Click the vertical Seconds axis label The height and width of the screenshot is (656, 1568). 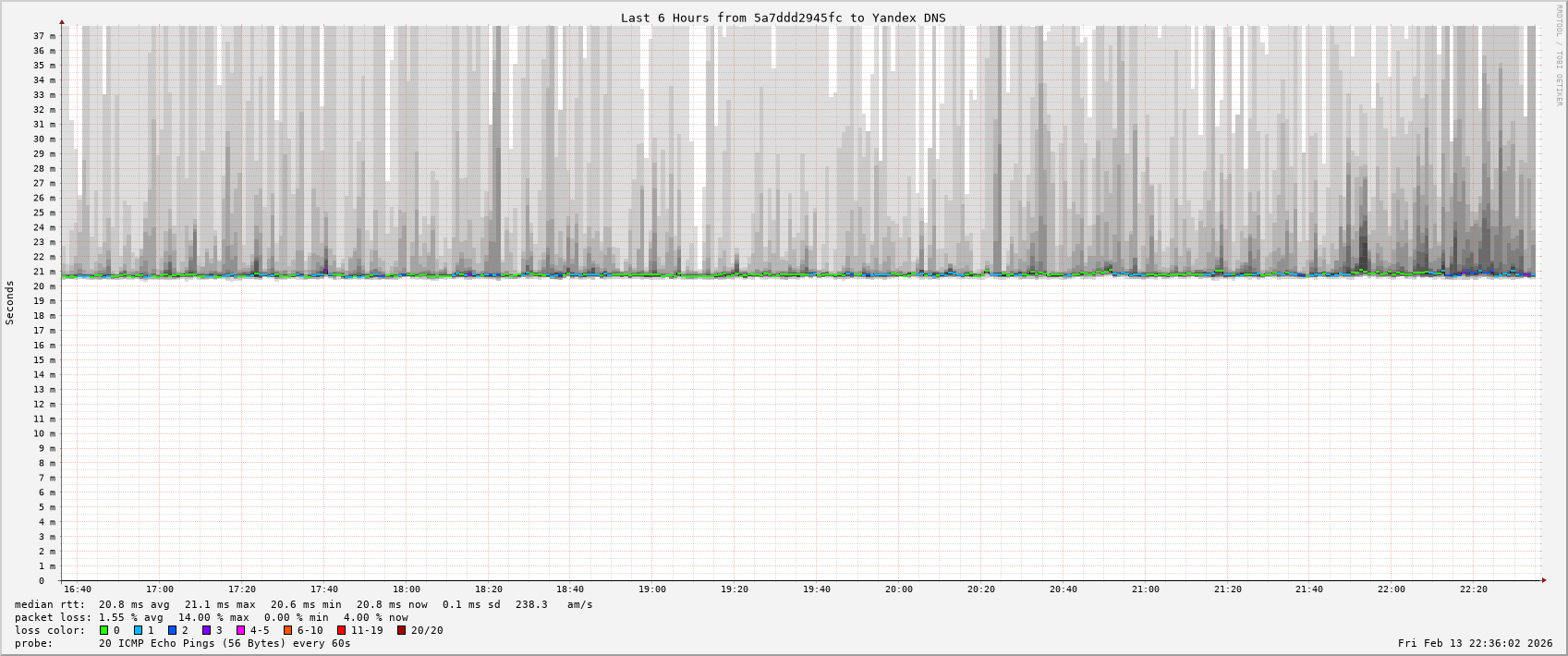pos(10,303)
